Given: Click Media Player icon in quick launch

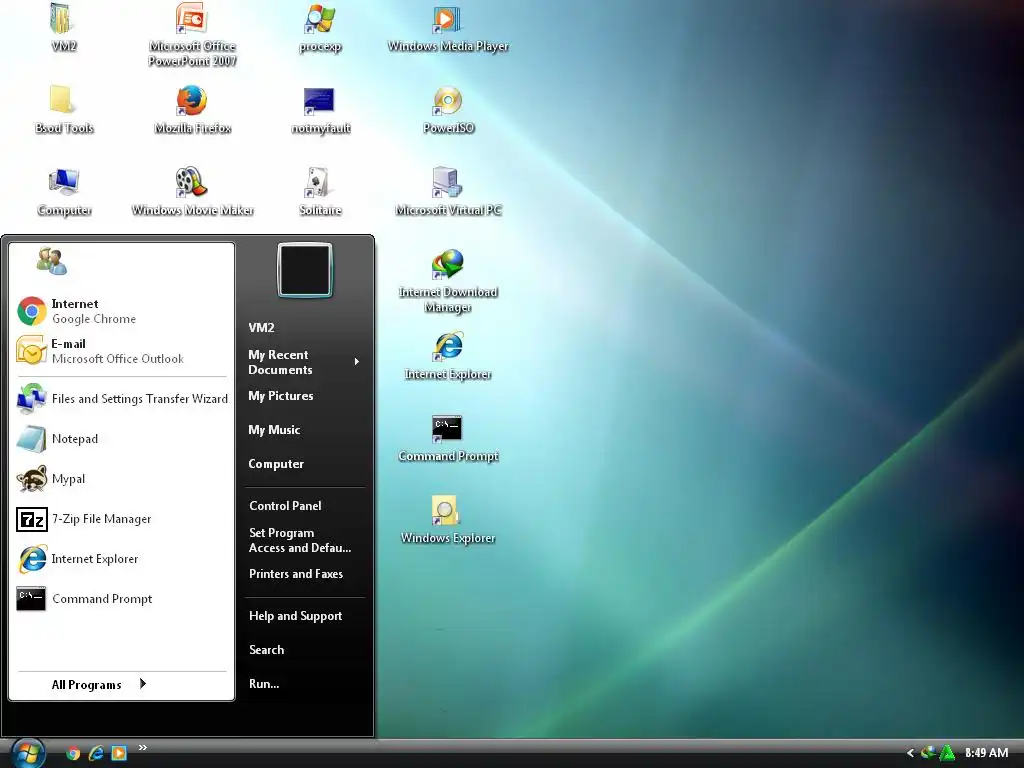Looking at the screenshot, I should pos(119,753).
